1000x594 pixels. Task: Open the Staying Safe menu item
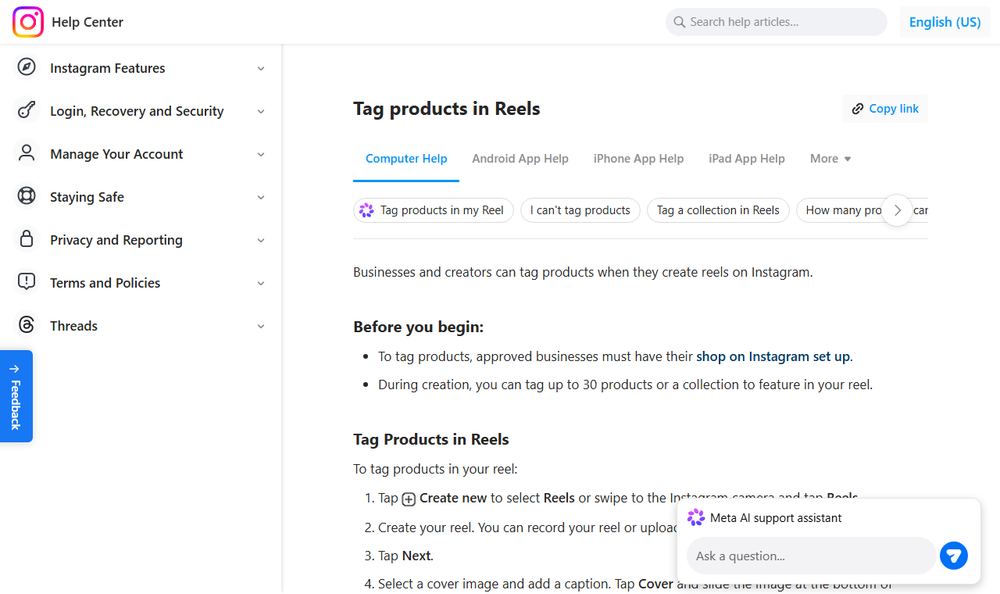(x=140, y=197)
